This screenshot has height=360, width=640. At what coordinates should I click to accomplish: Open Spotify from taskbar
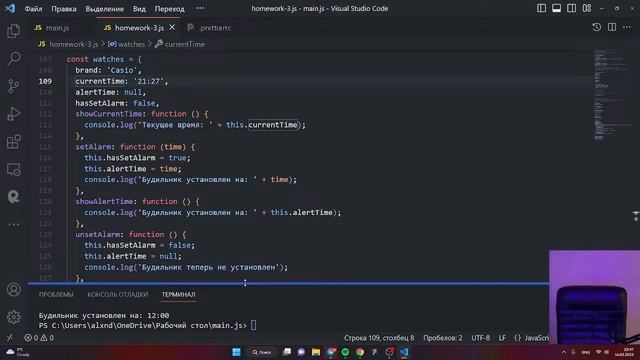tap(345, 352)
